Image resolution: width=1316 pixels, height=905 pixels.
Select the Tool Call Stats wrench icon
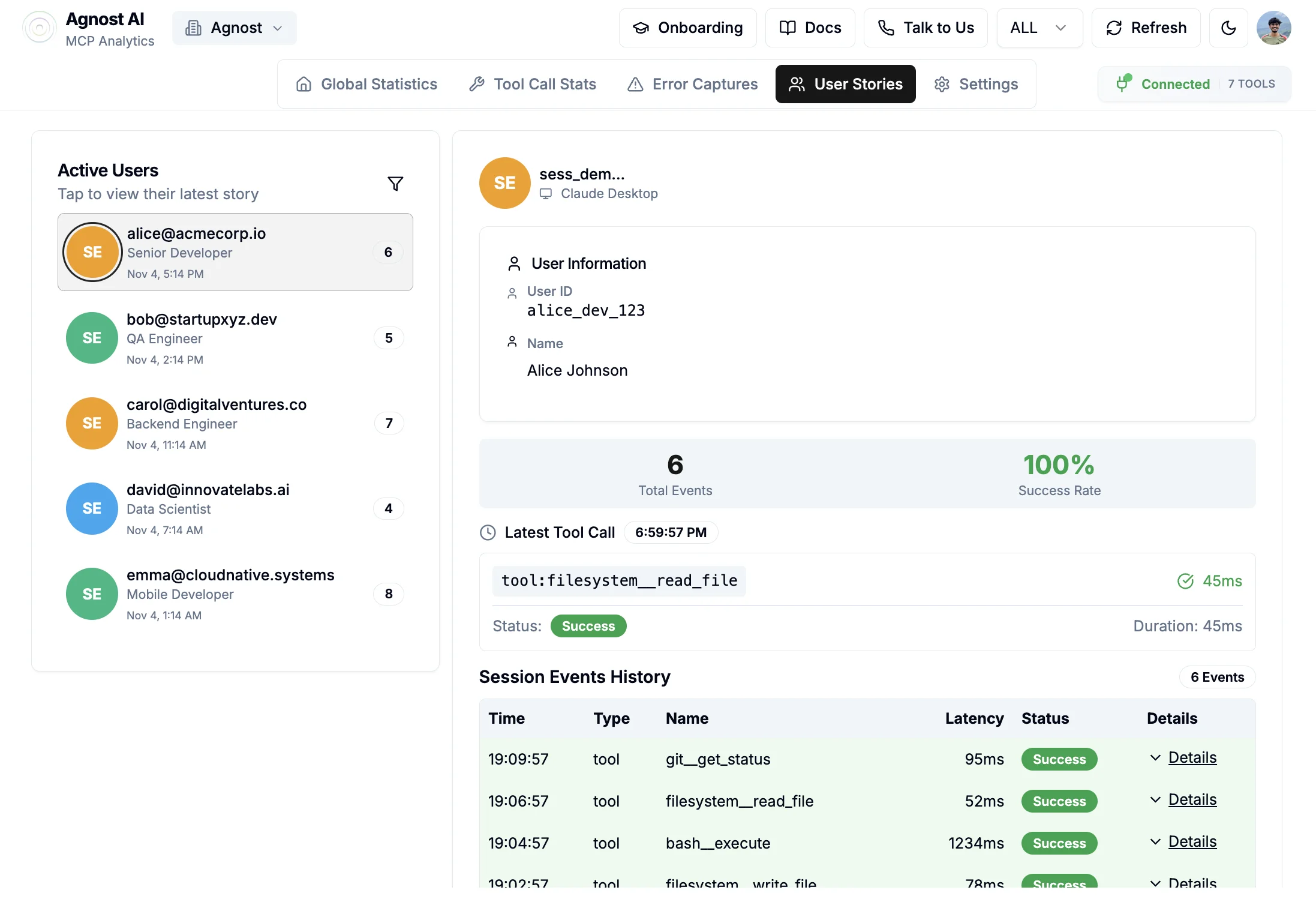[x=477, y=84]
